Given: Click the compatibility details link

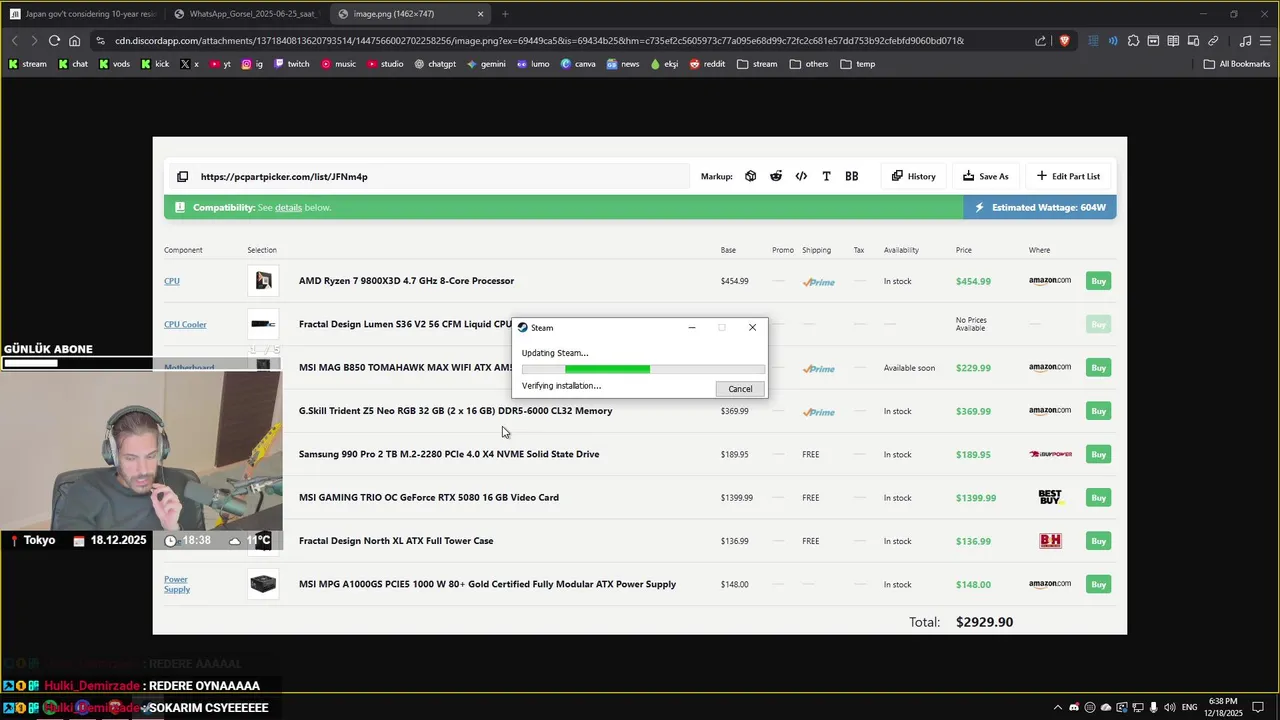Looking at the screenshot, I should 288,207.
